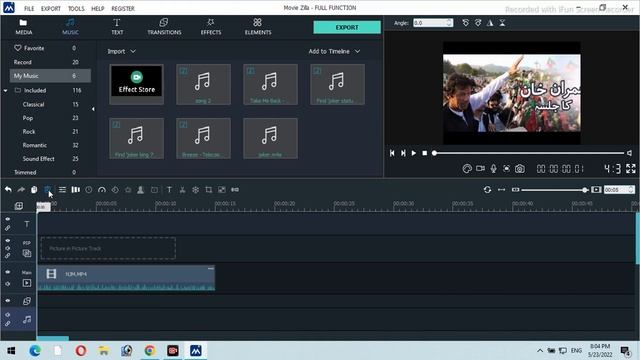Image resolution: width=640 pixels, height=360 pixels.
Task: Toggle the link icon on PIP track
Action: coord(8,256)
